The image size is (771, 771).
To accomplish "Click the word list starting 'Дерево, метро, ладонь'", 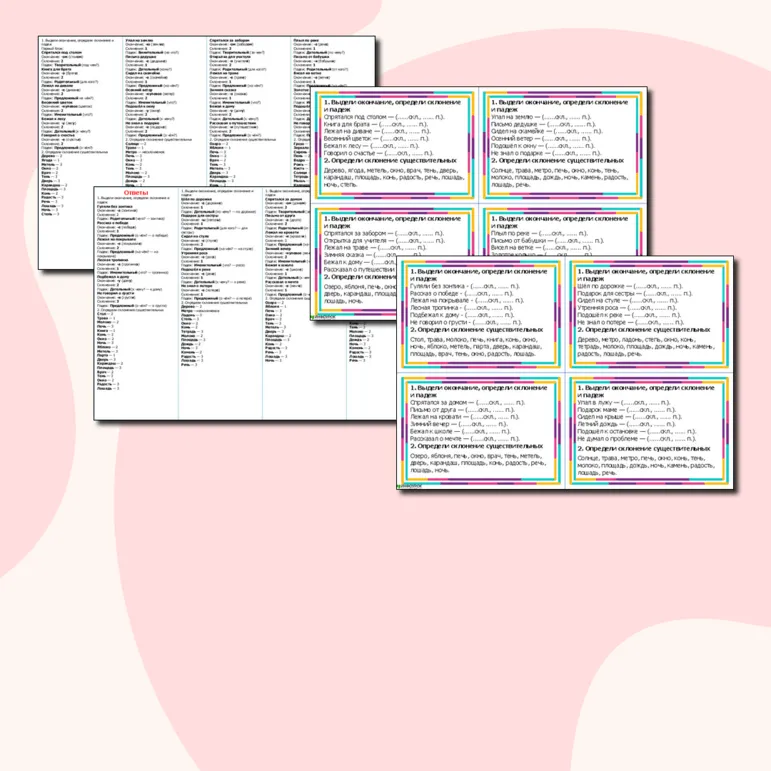I will [645, 347].
